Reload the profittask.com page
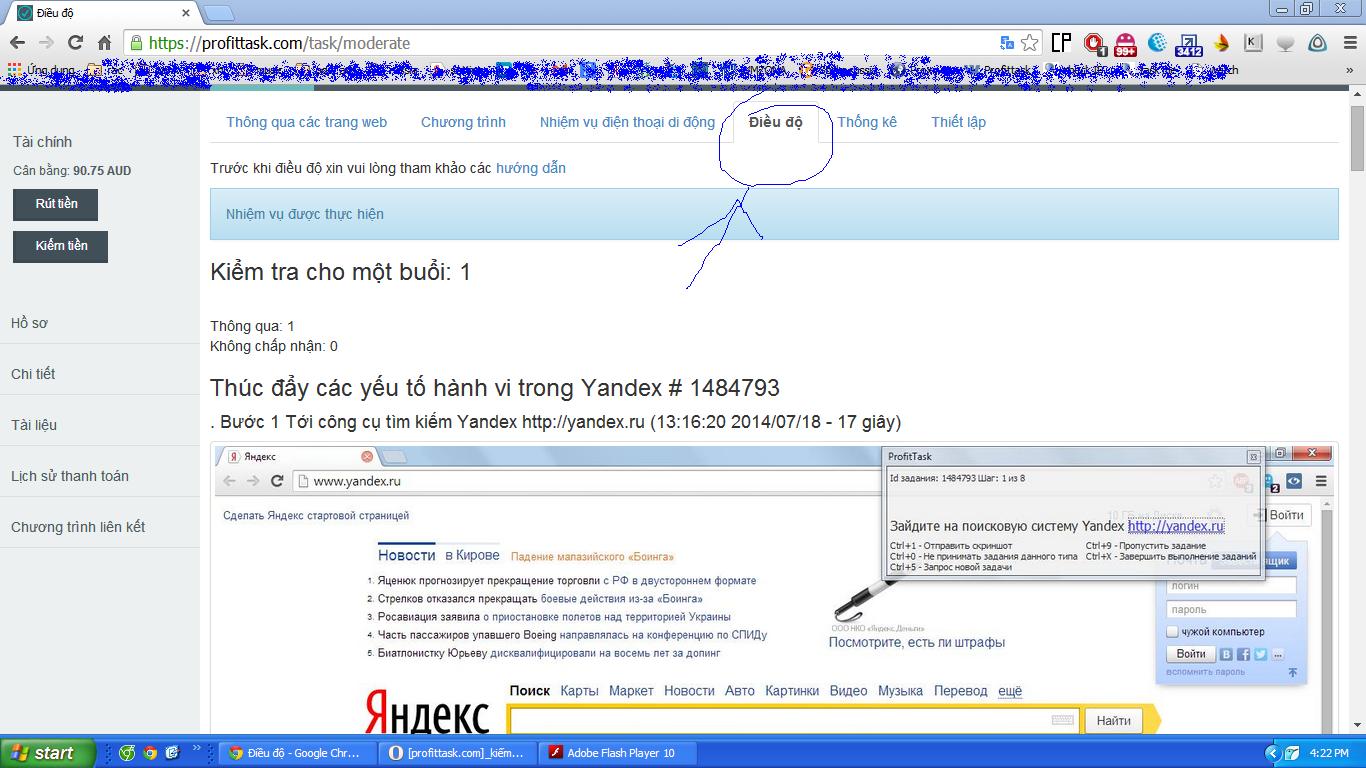The image size is (1366, 768). tap(75, 43)
